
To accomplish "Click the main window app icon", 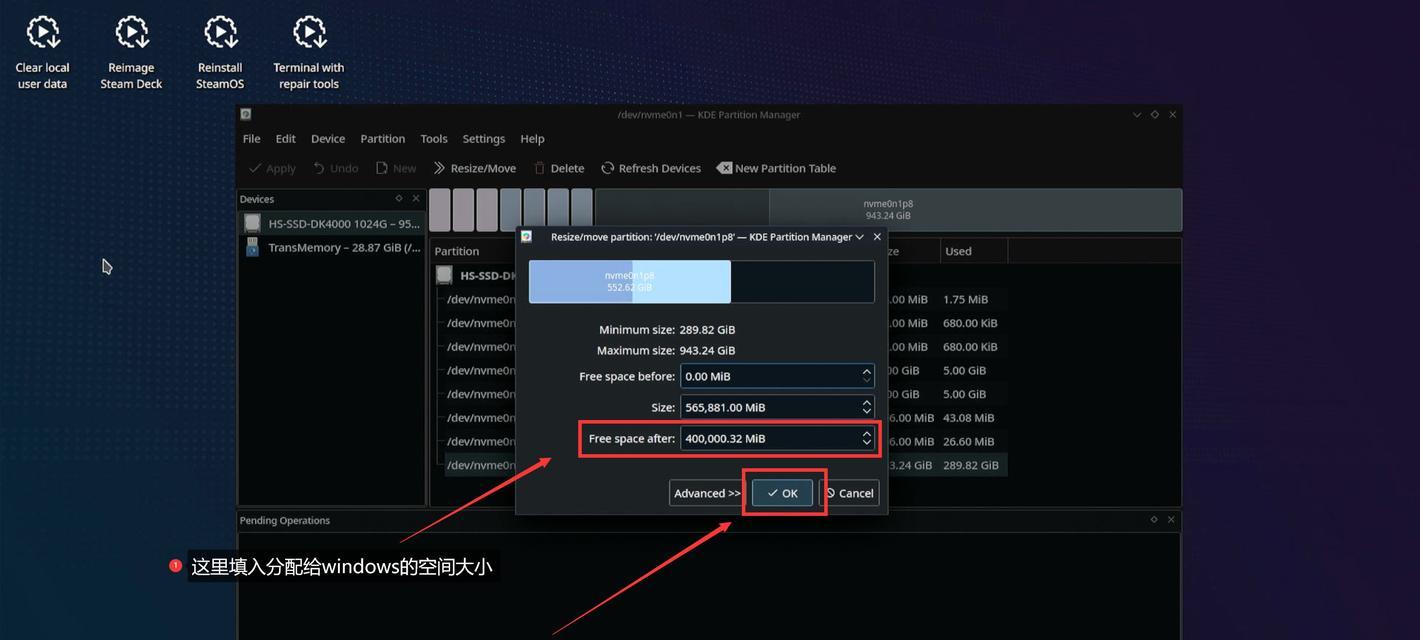I will tap(246, 114).
